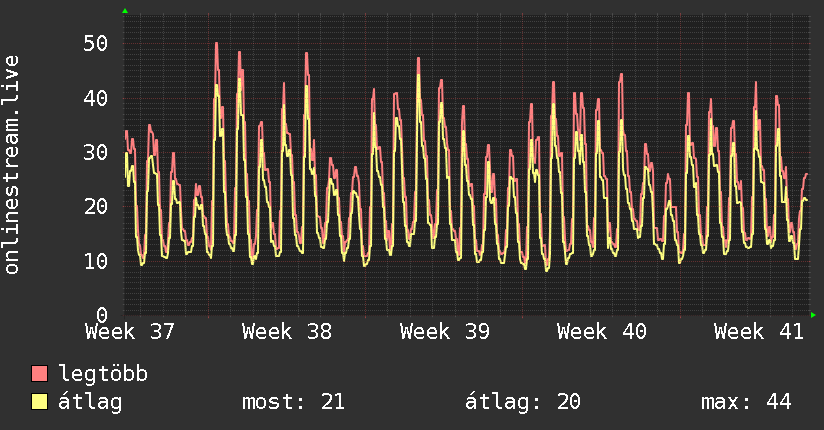Click the 10 value on the y-axis
The width and height of the screenshot is (824, 430).
coord(96,261)
